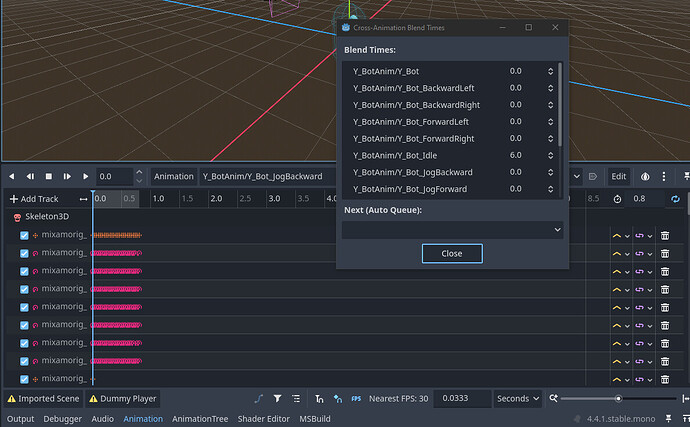Image resolution: width=690 pixels, height=427 pixels.
Task: Toggle timeline snap icon
Action: [319, 399]
